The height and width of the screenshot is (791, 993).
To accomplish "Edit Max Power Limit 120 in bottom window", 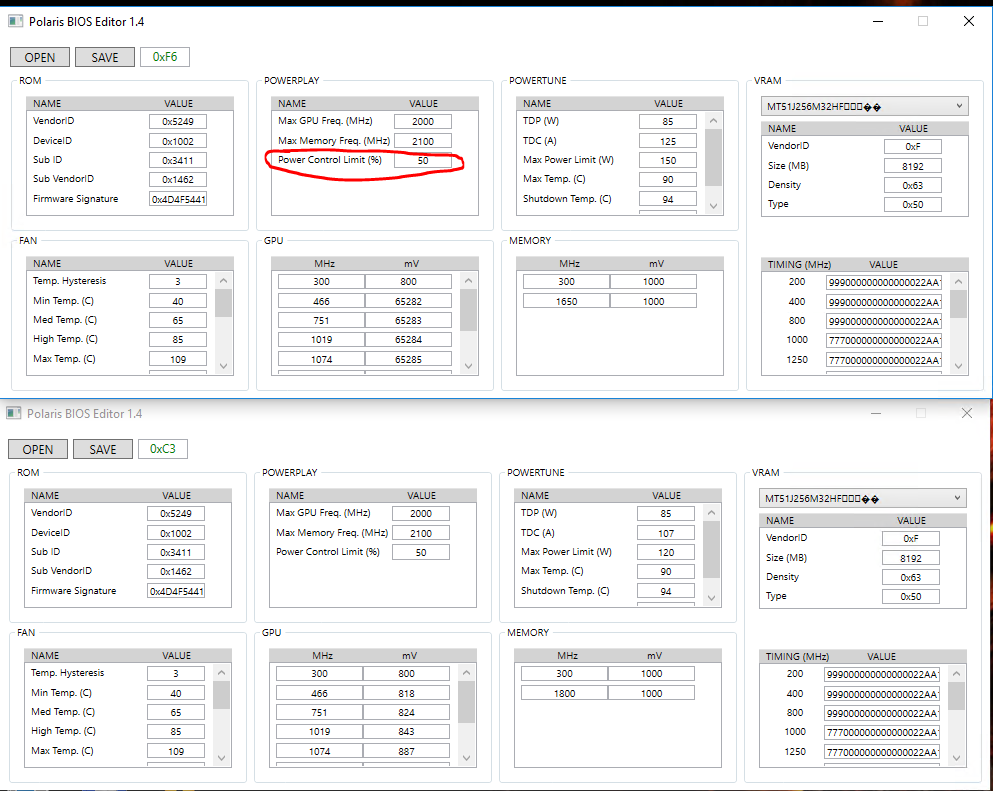I will point(666,552).
